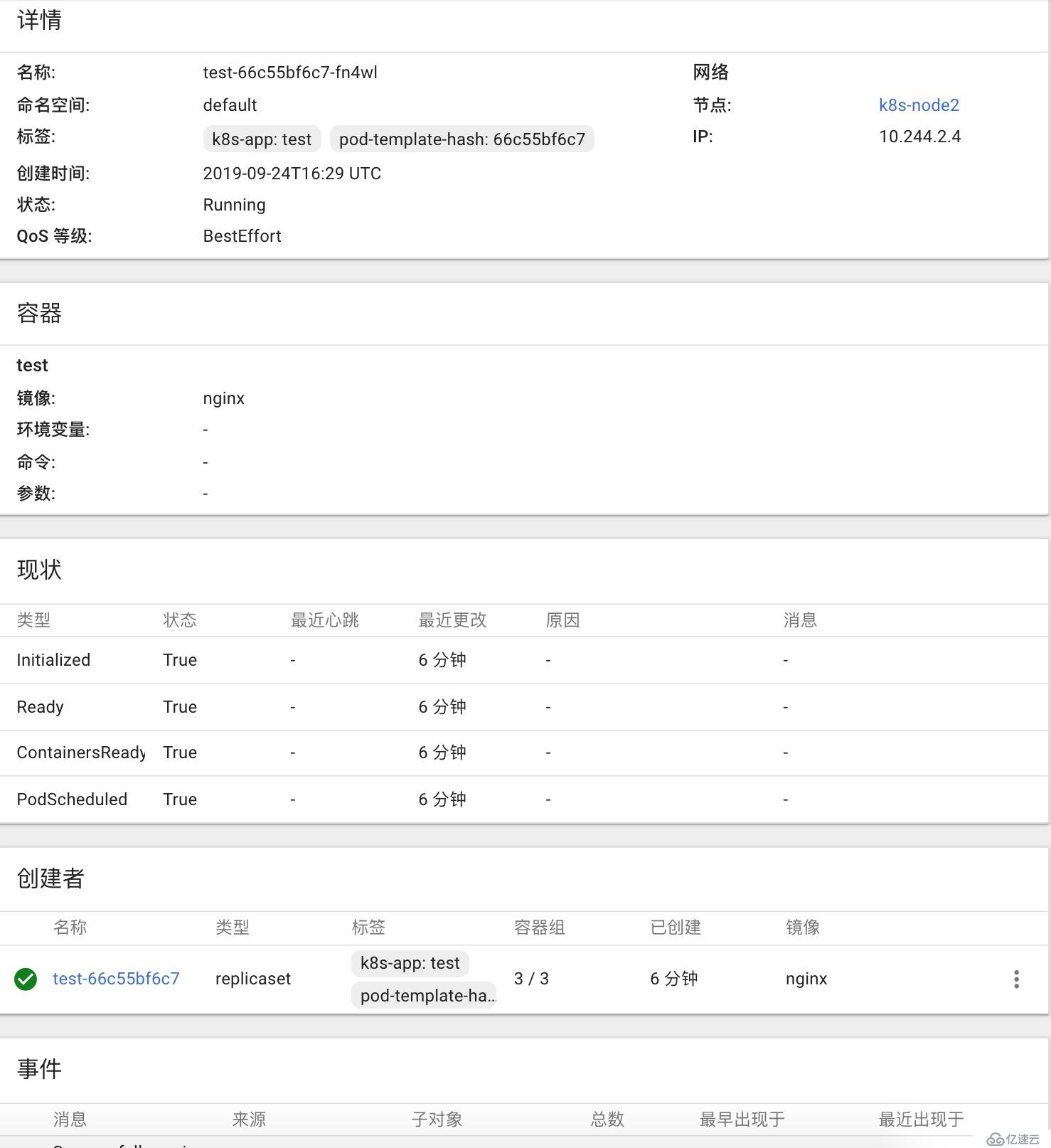Click the 最近更改 column header
Screen dimensions: 1051x1148
point(452,620)
